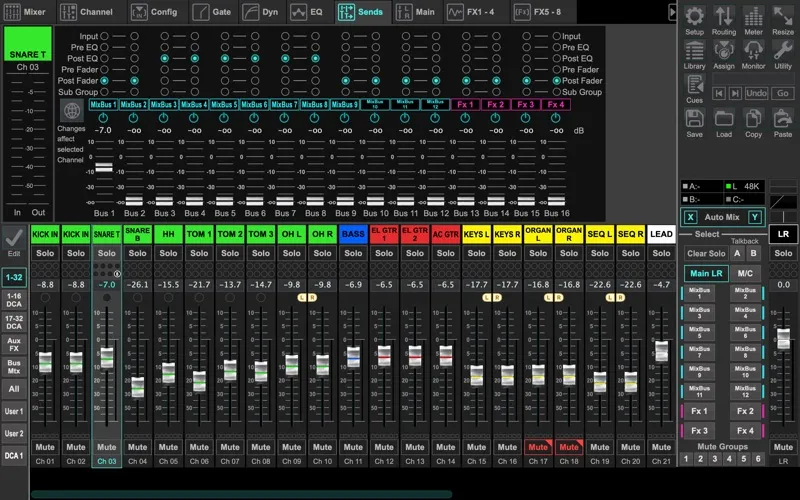Click the previous cue arrow button
The width and height of the screenshot is (800, 500).
(x=719, y=93)
